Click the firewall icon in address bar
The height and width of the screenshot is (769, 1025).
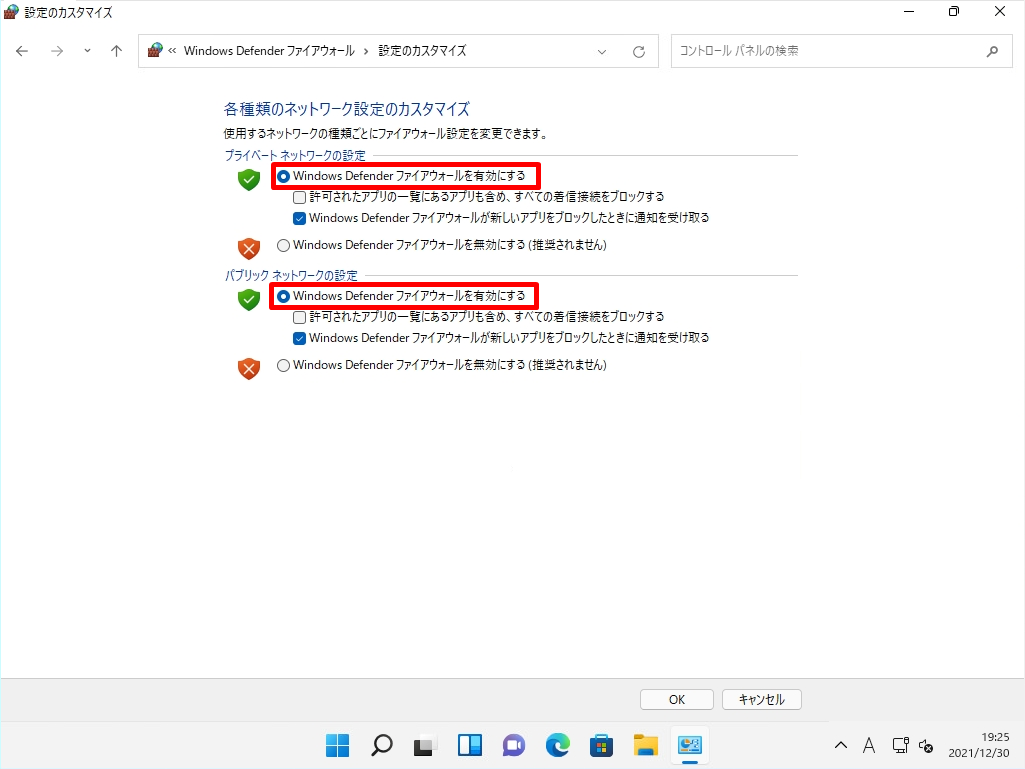click(155, 50)
